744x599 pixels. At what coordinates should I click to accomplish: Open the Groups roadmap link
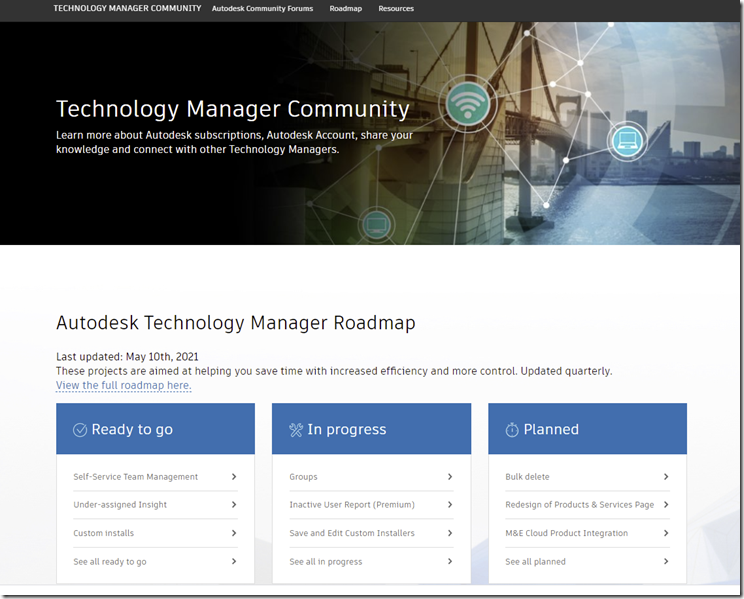tap(303, 477)
